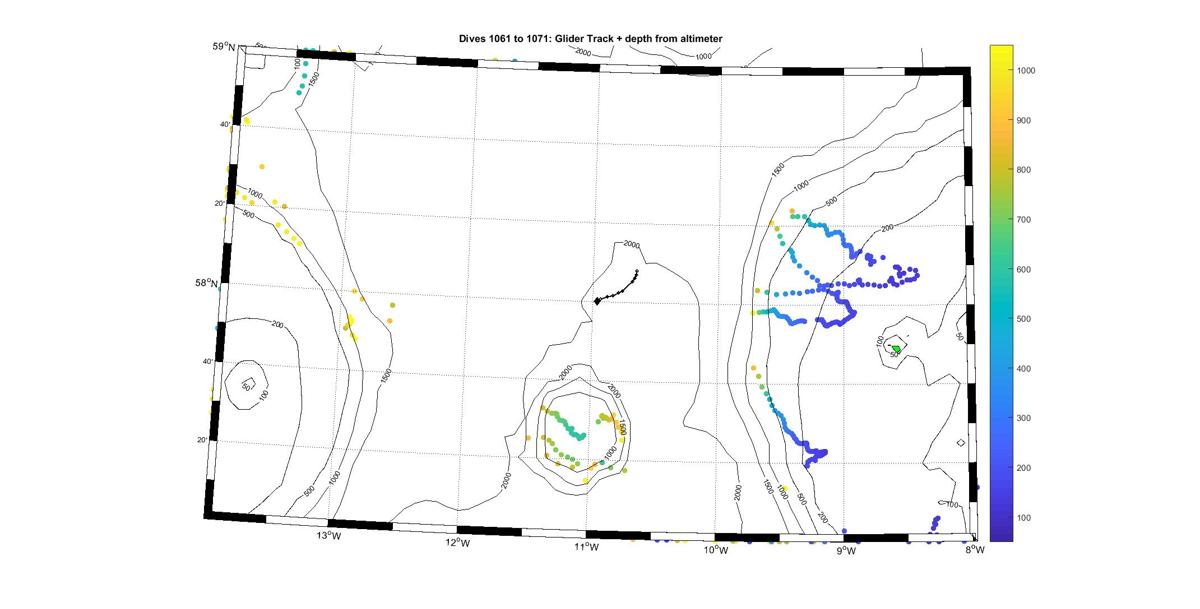Click the green marker inside the 50 m contour
The height and width of the screenshot is (609, 1200).
tap(896, 348)
